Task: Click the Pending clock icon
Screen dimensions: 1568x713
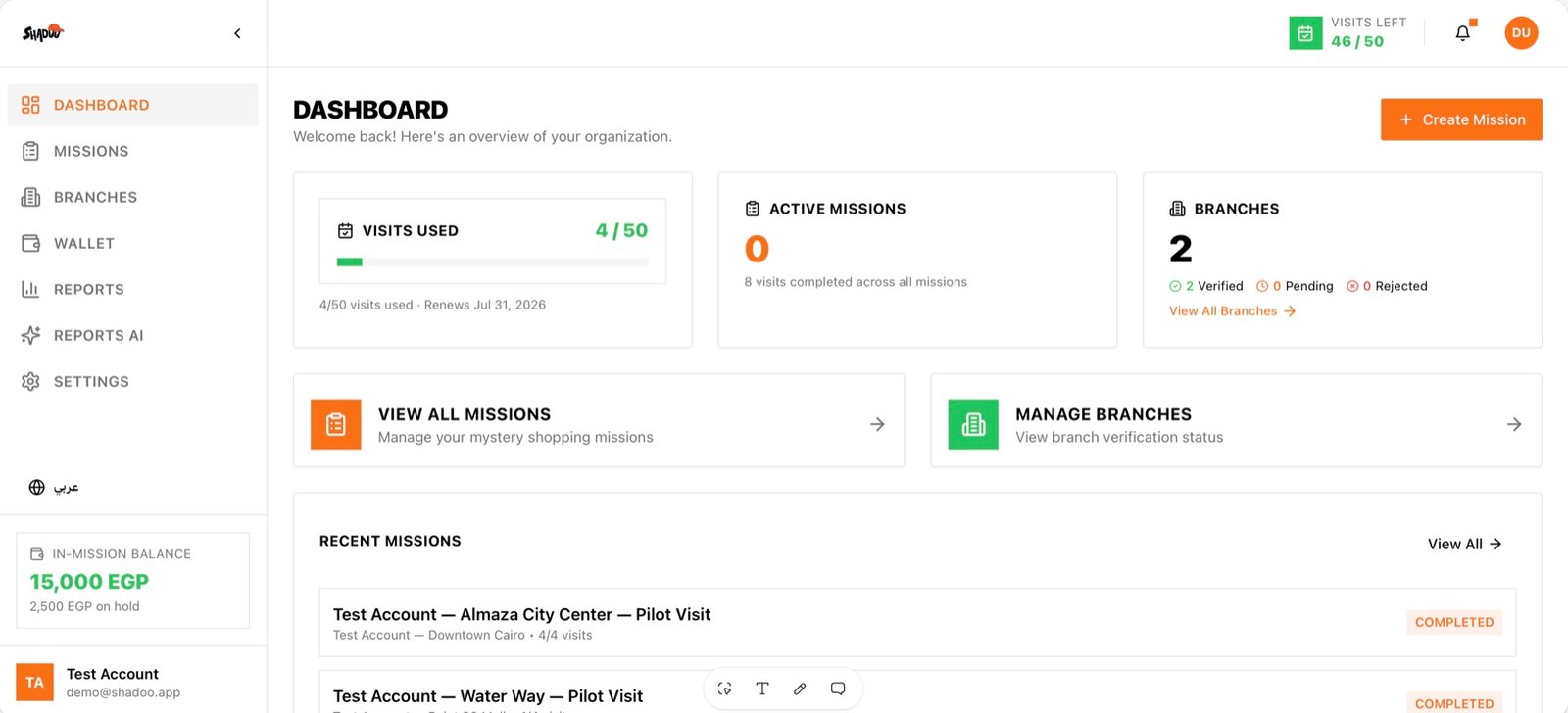Action: click(1262, 286)
